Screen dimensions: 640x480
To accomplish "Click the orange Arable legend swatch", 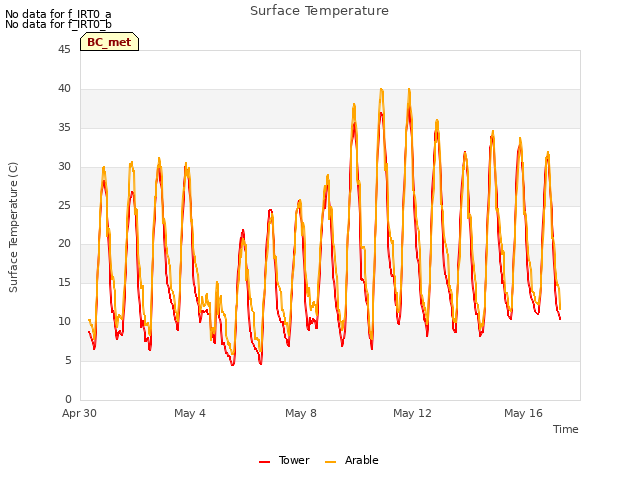I will 330,462.
